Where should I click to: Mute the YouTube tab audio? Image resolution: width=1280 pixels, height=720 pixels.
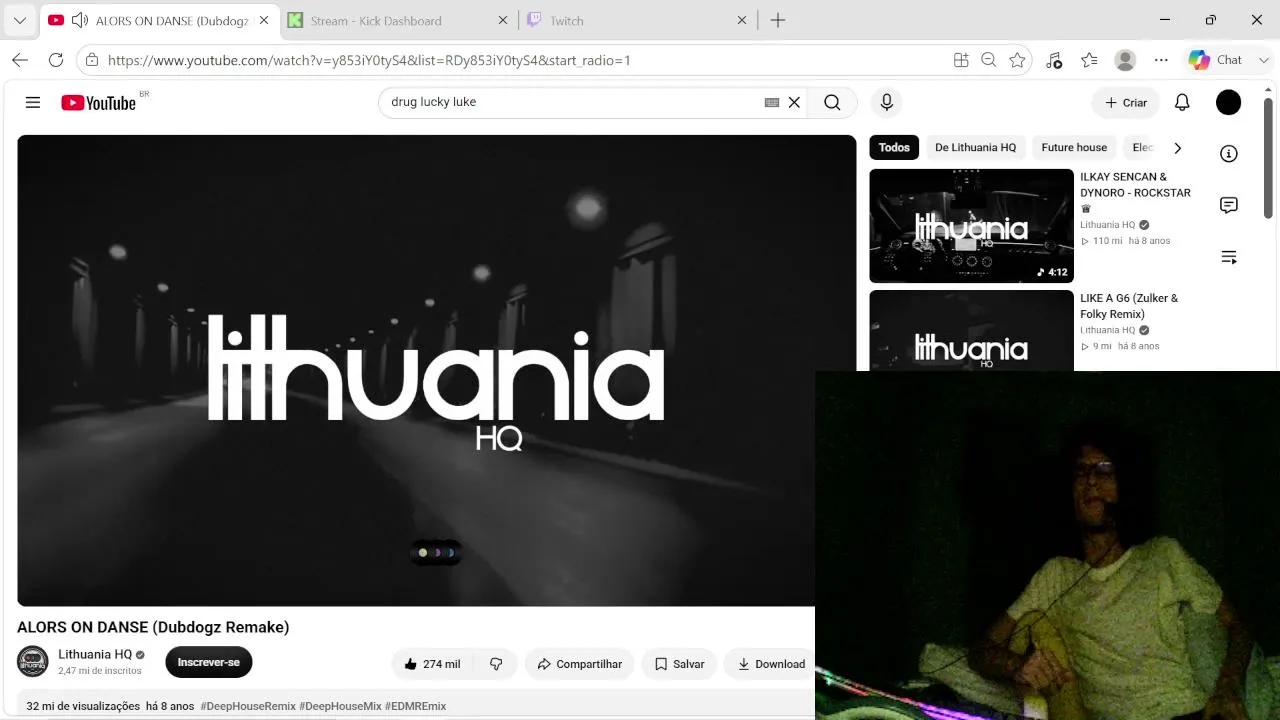pyautogui.click(x=80, y=20)
